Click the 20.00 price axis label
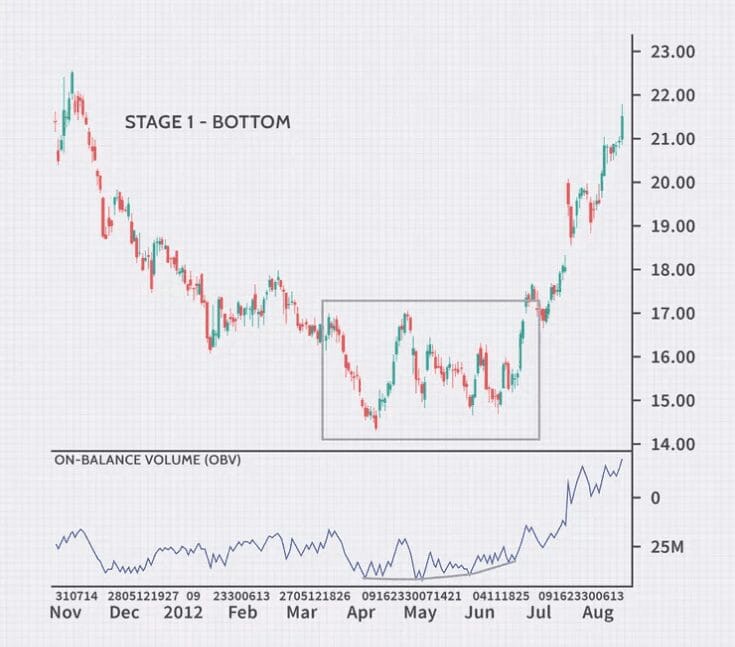This screenshot has width=735, height=647. pos(673,182)
